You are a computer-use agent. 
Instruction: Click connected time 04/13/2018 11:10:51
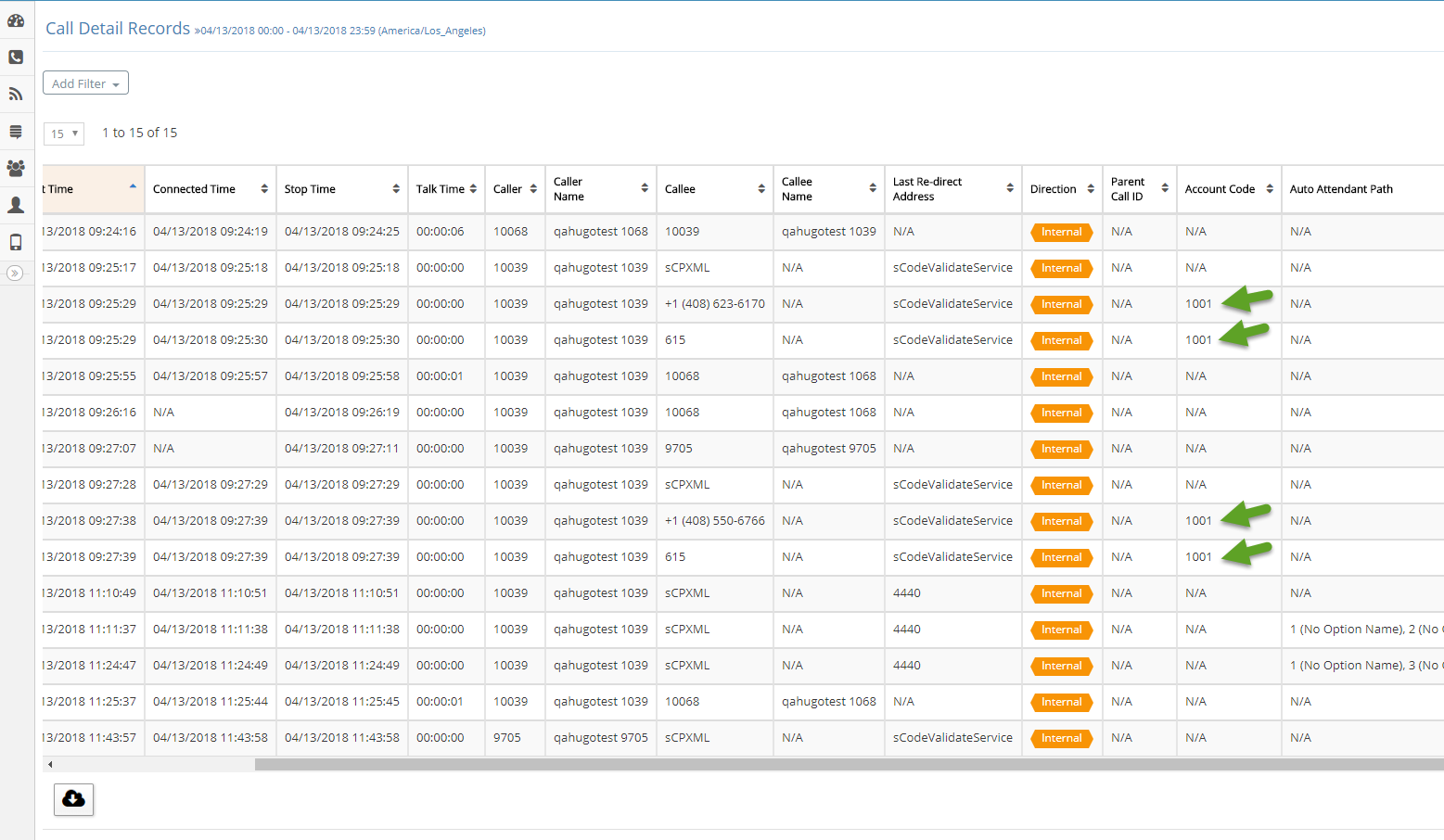click(x=211, y=593)
